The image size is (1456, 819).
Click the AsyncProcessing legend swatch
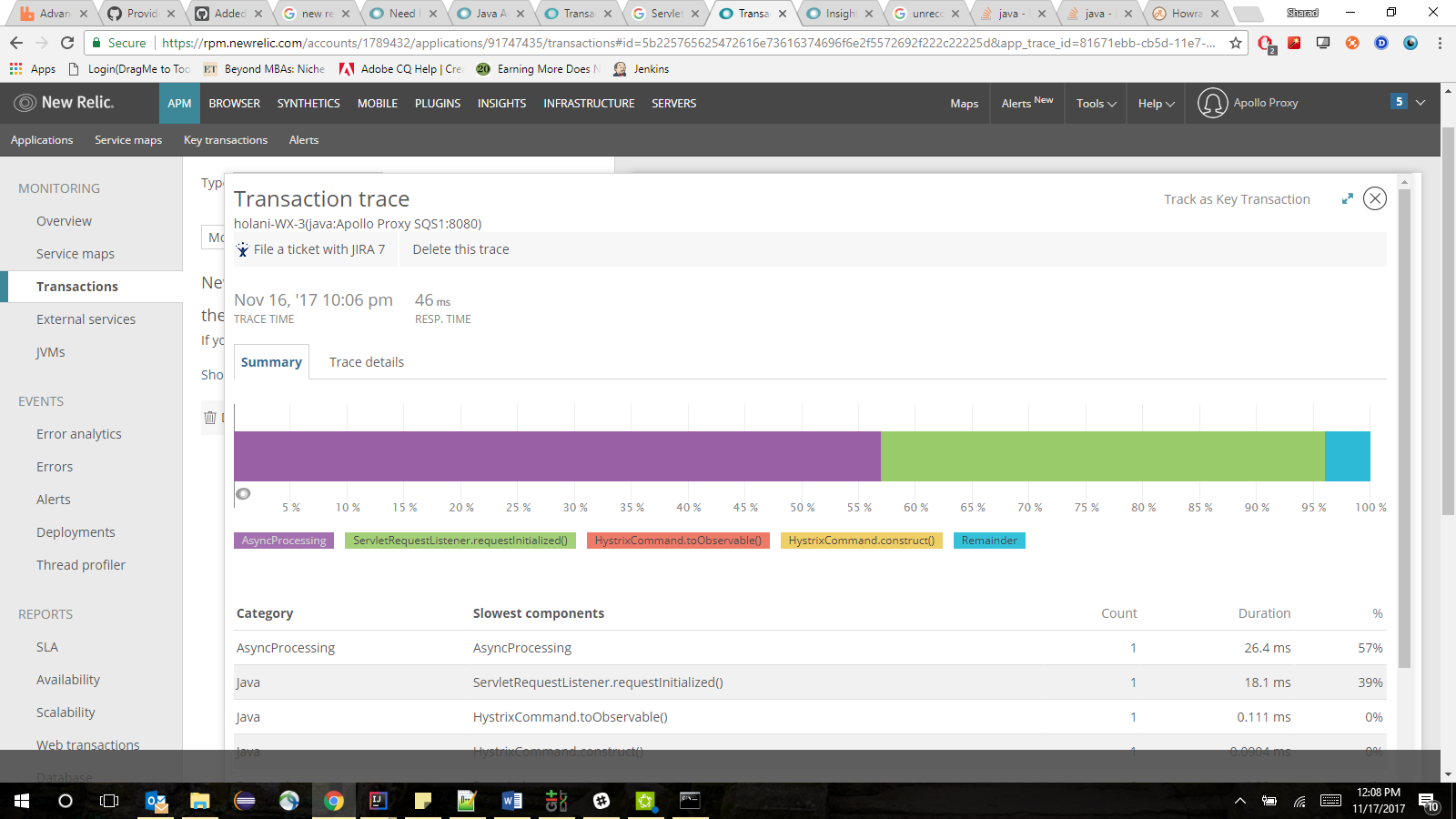click(284, 541)
